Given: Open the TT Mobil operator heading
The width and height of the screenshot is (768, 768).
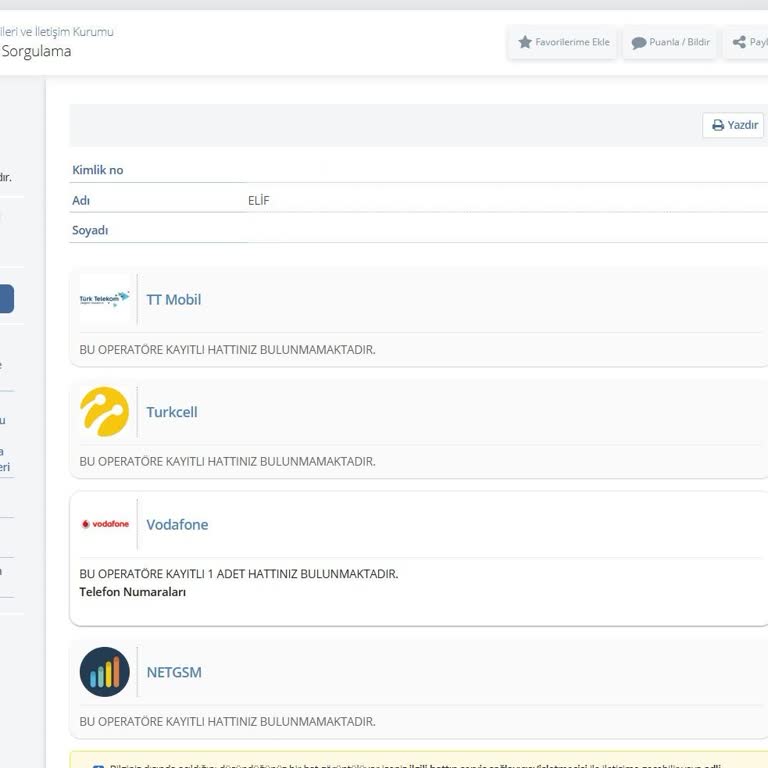Looking at the screenshot, I should point(174,300).
